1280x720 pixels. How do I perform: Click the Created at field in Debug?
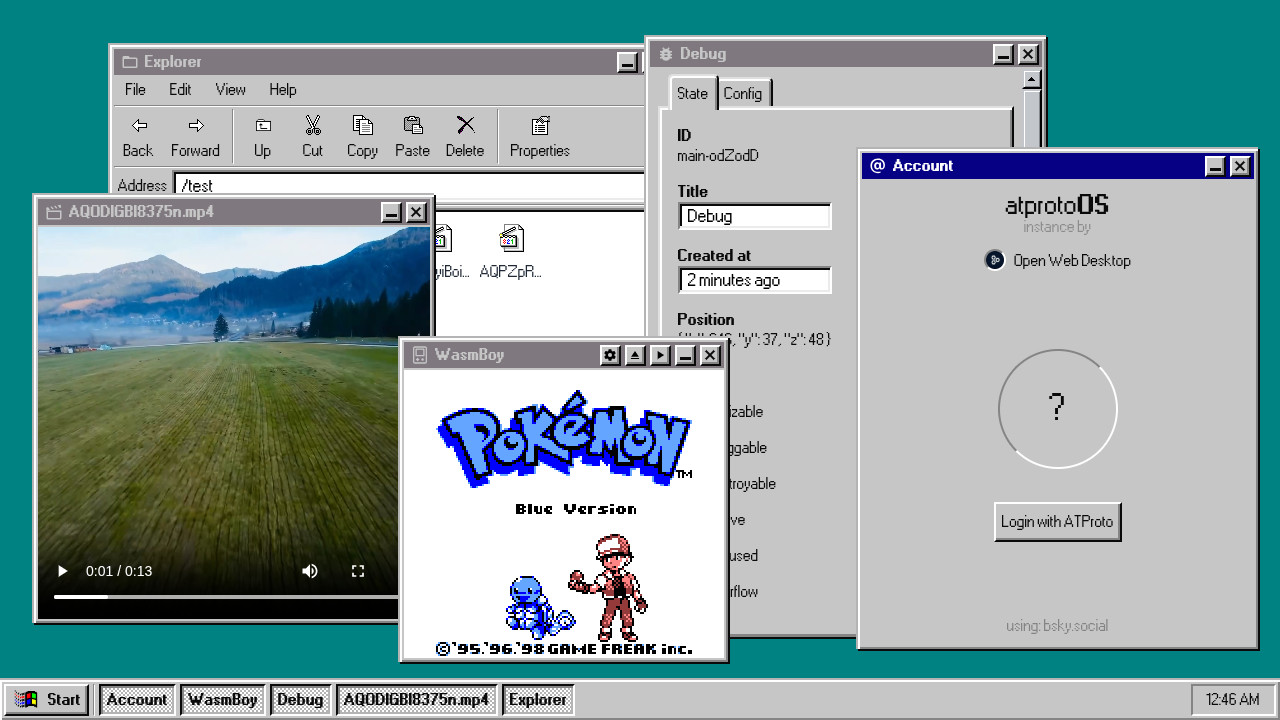pyautogui.click(x=755, y=280)
